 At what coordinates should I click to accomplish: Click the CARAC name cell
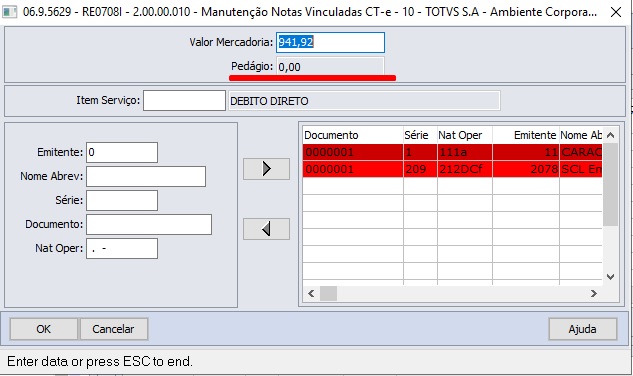pyautogui.click(x=581, y=152)
